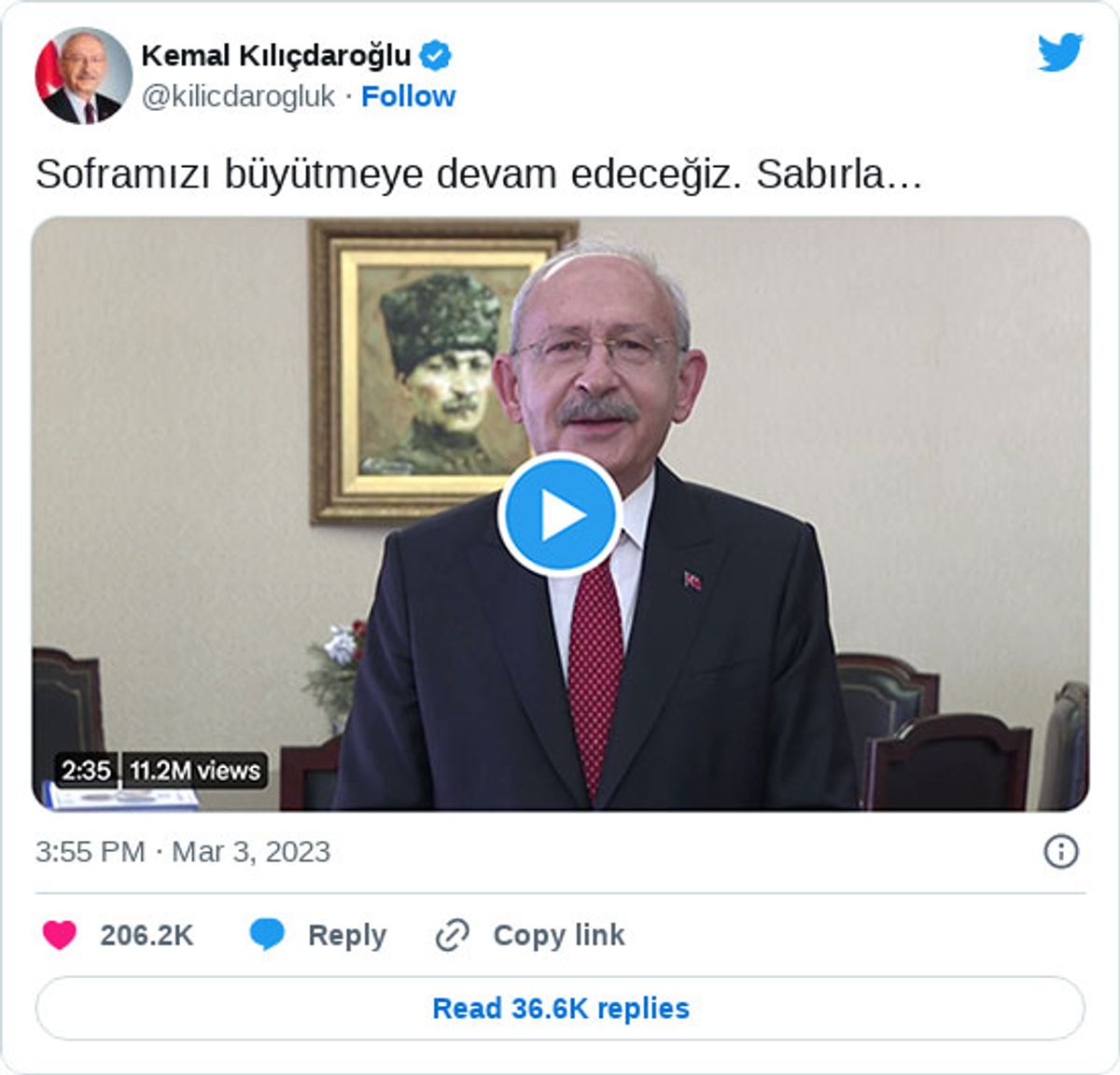Like the tweet with the heart icon
This screenshot has height=1075, width=1120.
[x=60, y=934]
